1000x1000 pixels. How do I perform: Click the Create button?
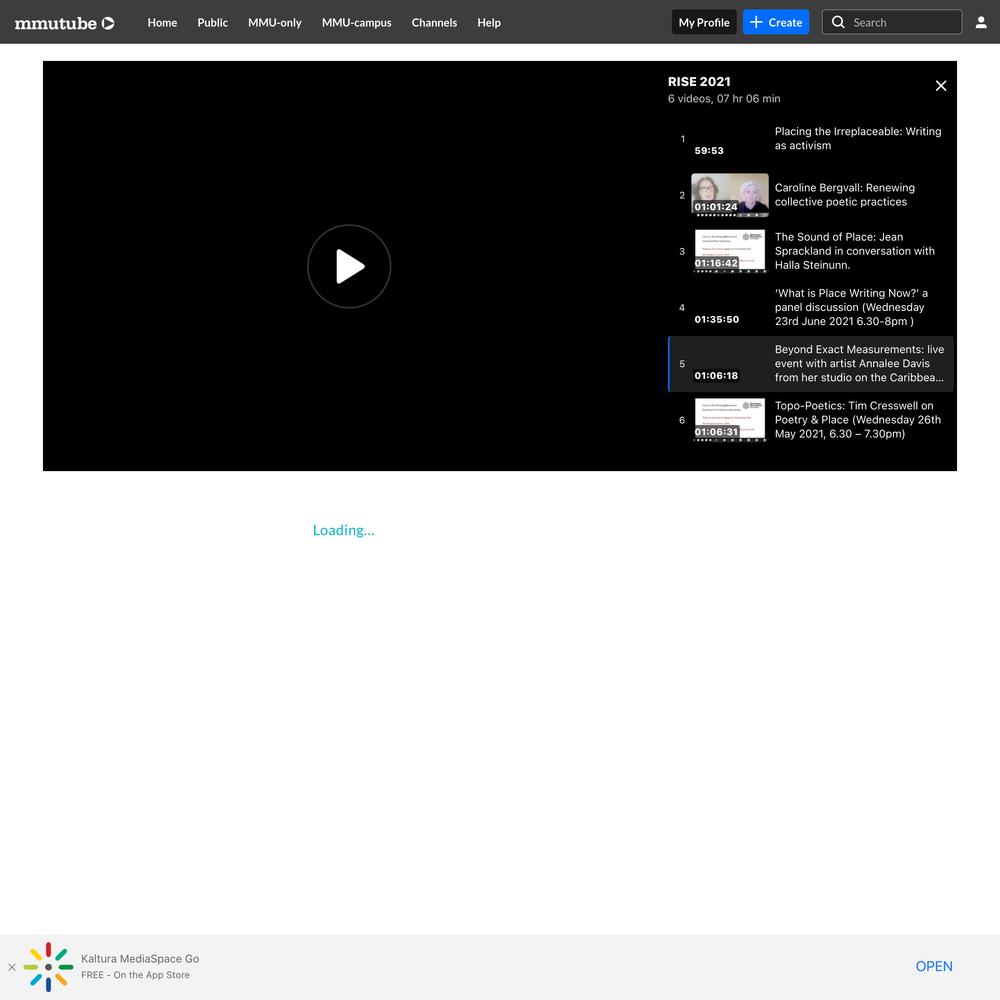point(776,22)
